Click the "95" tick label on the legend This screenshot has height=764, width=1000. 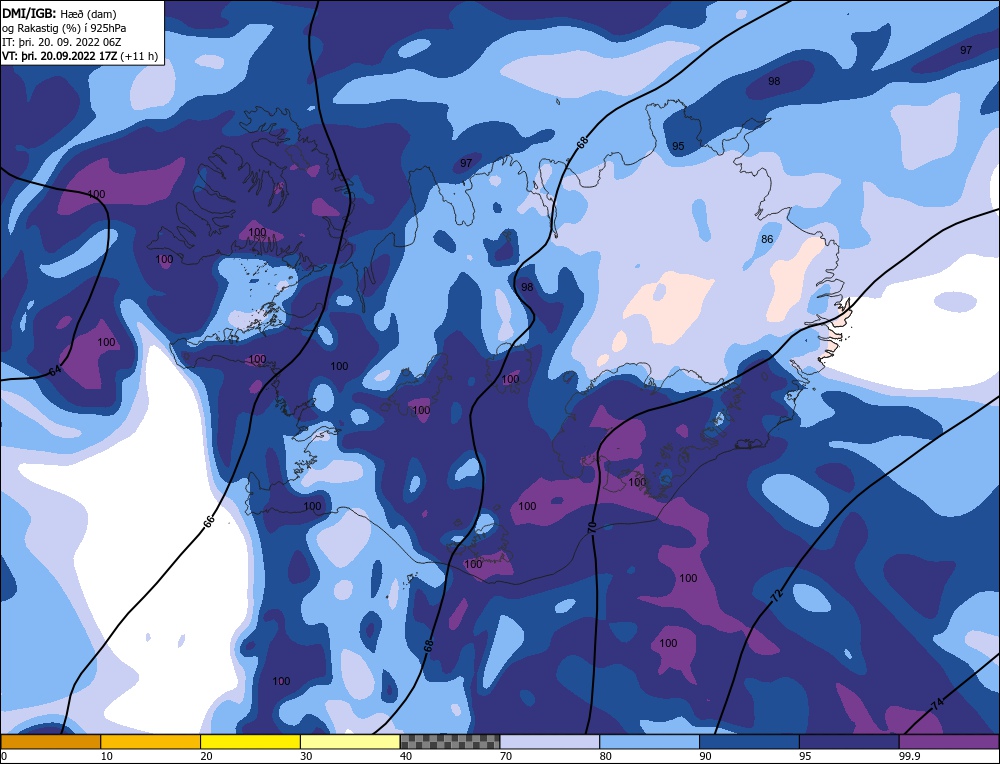tap(805, 756)
